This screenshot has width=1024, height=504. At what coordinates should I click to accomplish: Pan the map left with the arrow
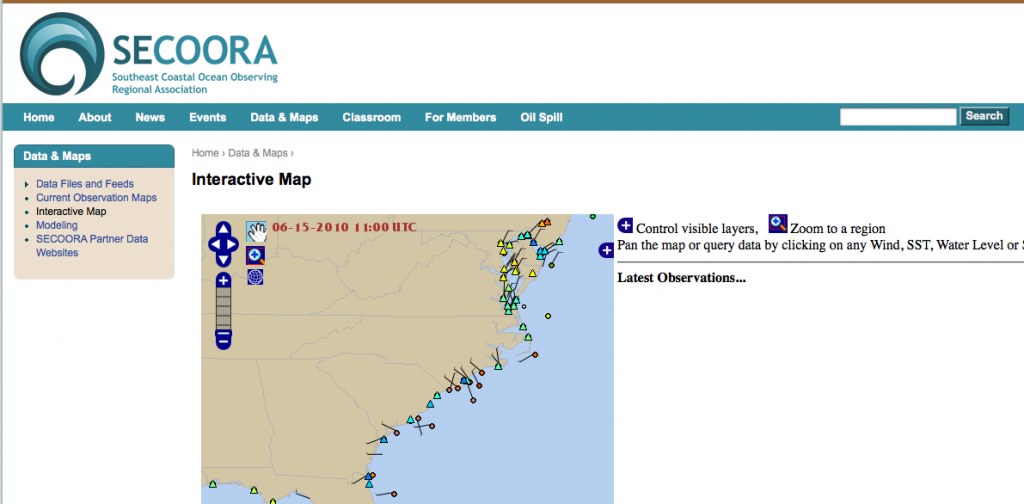pos(215,245)
